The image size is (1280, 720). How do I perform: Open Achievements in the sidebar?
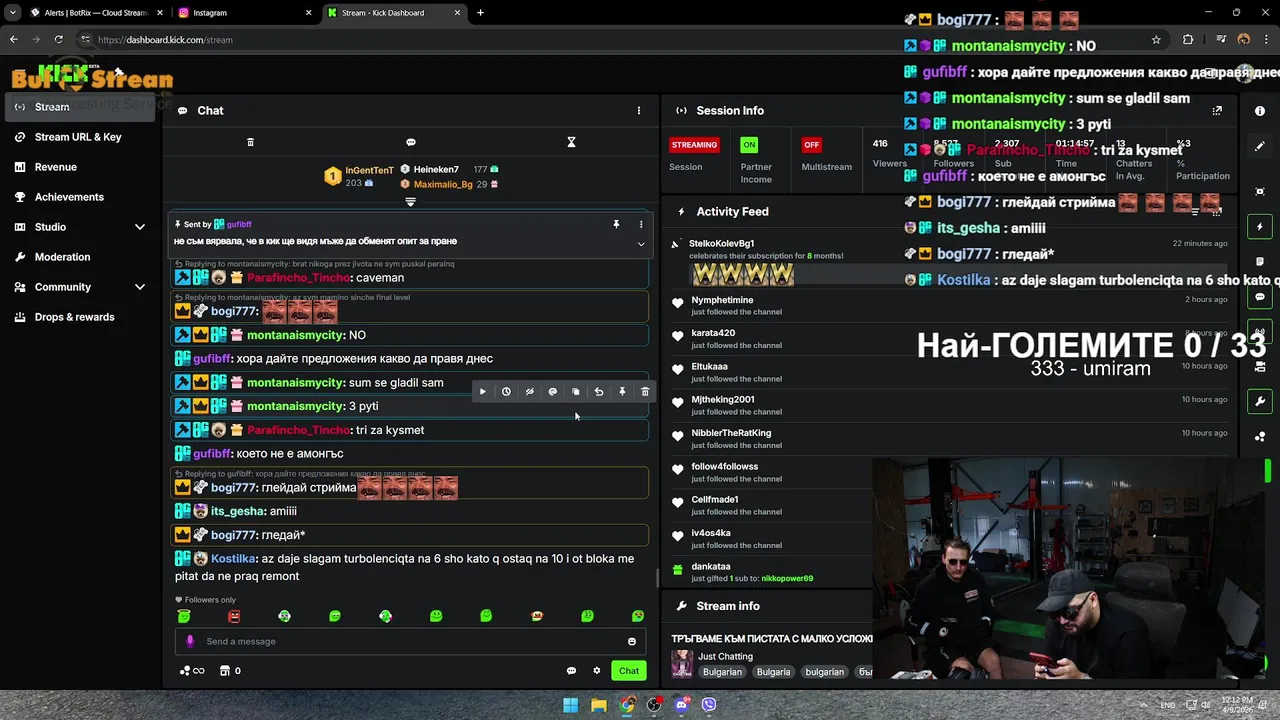coord(82,197)
